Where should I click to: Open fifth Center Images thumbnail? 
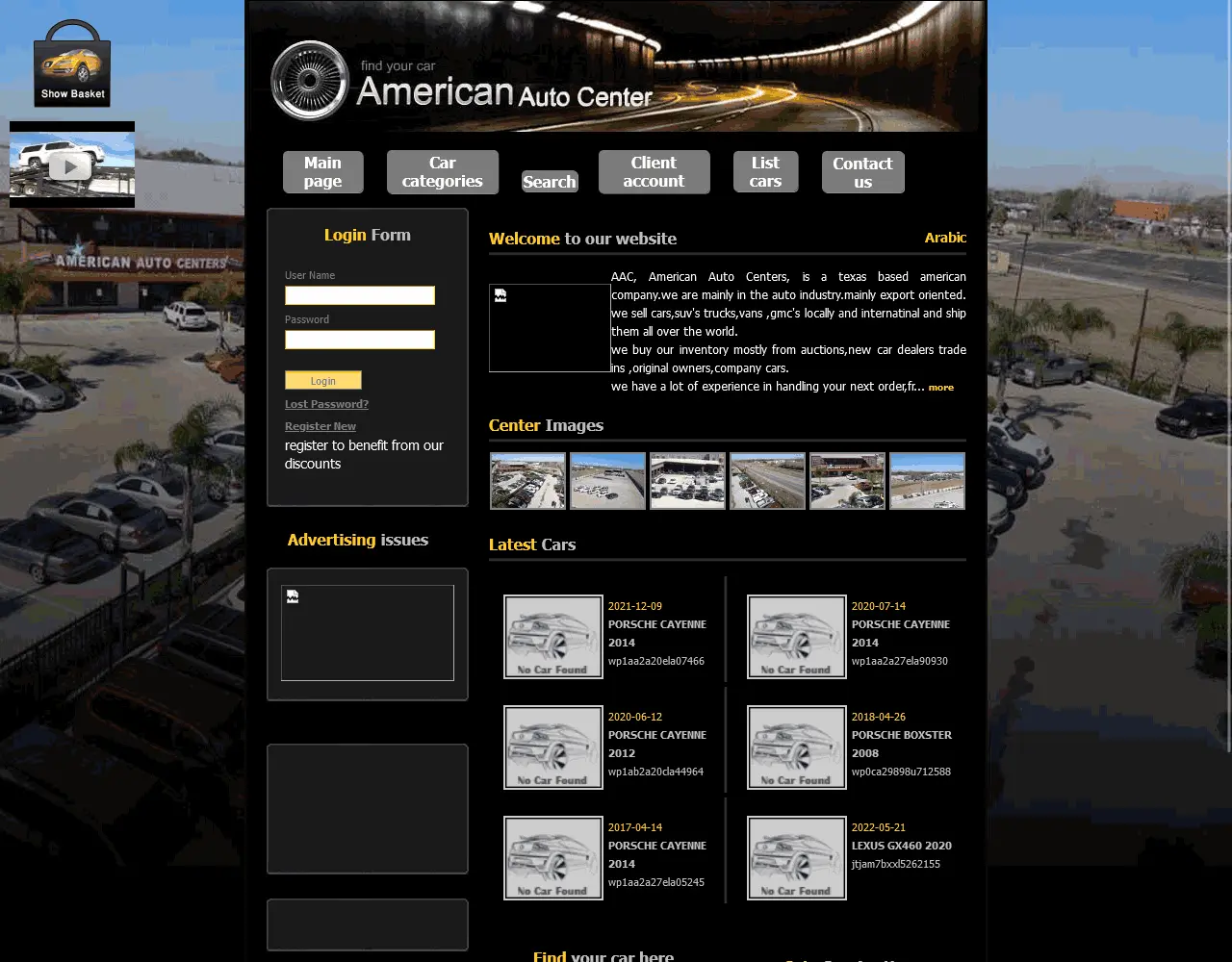847,481
